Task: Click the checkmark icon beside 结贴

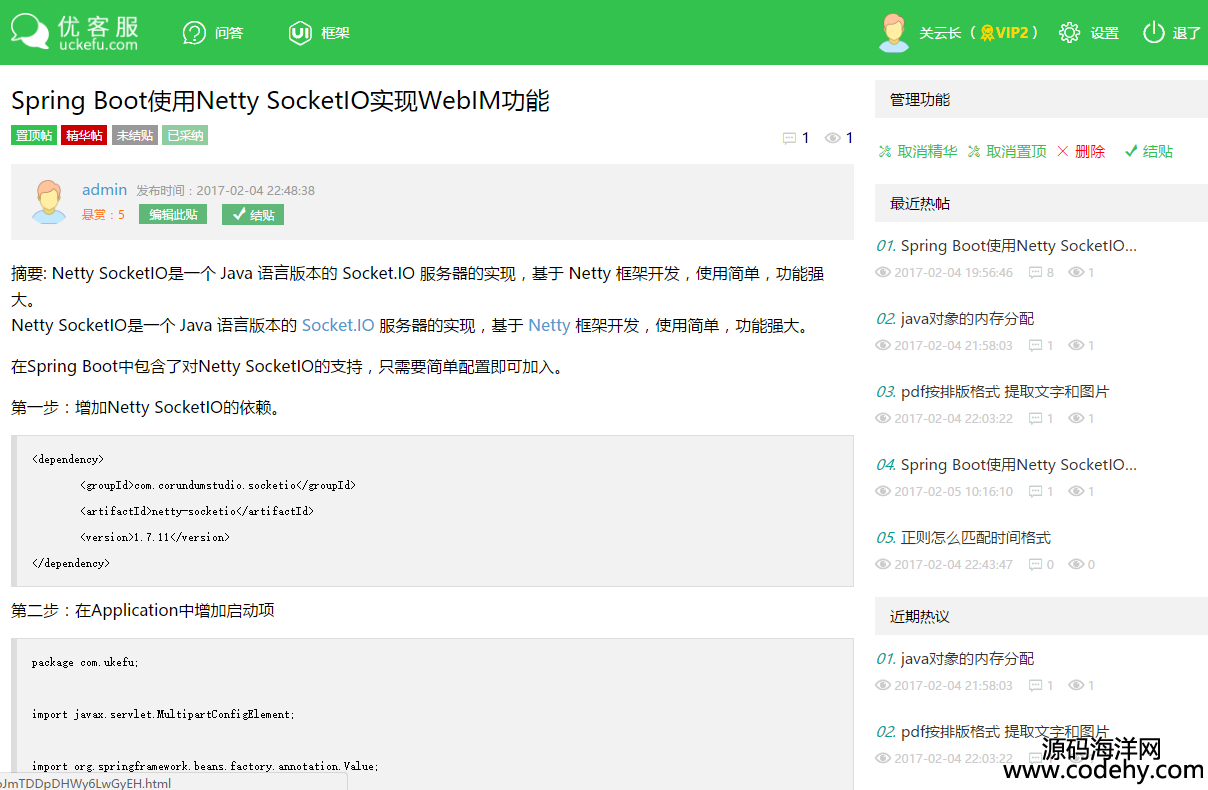Action: tap(1131, 152)
